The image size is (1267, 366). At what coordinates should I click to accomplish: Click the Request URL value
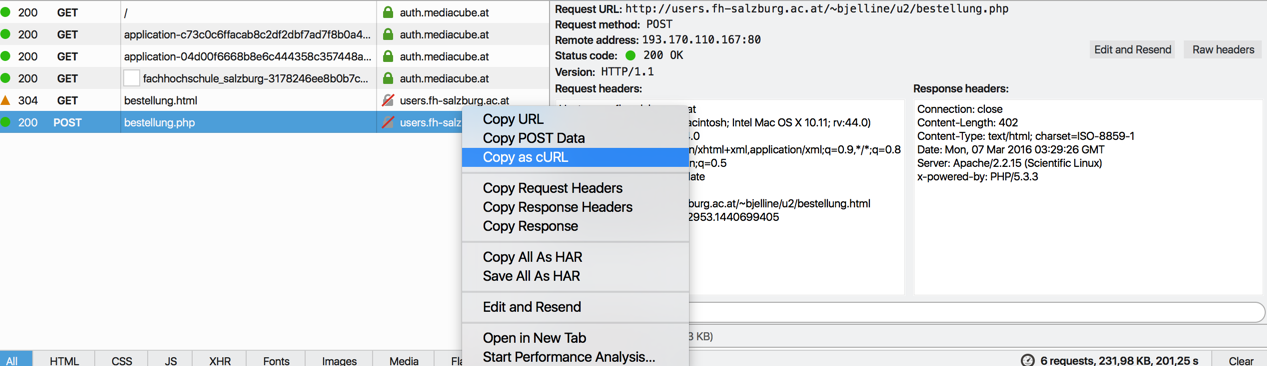click(817, 9)
